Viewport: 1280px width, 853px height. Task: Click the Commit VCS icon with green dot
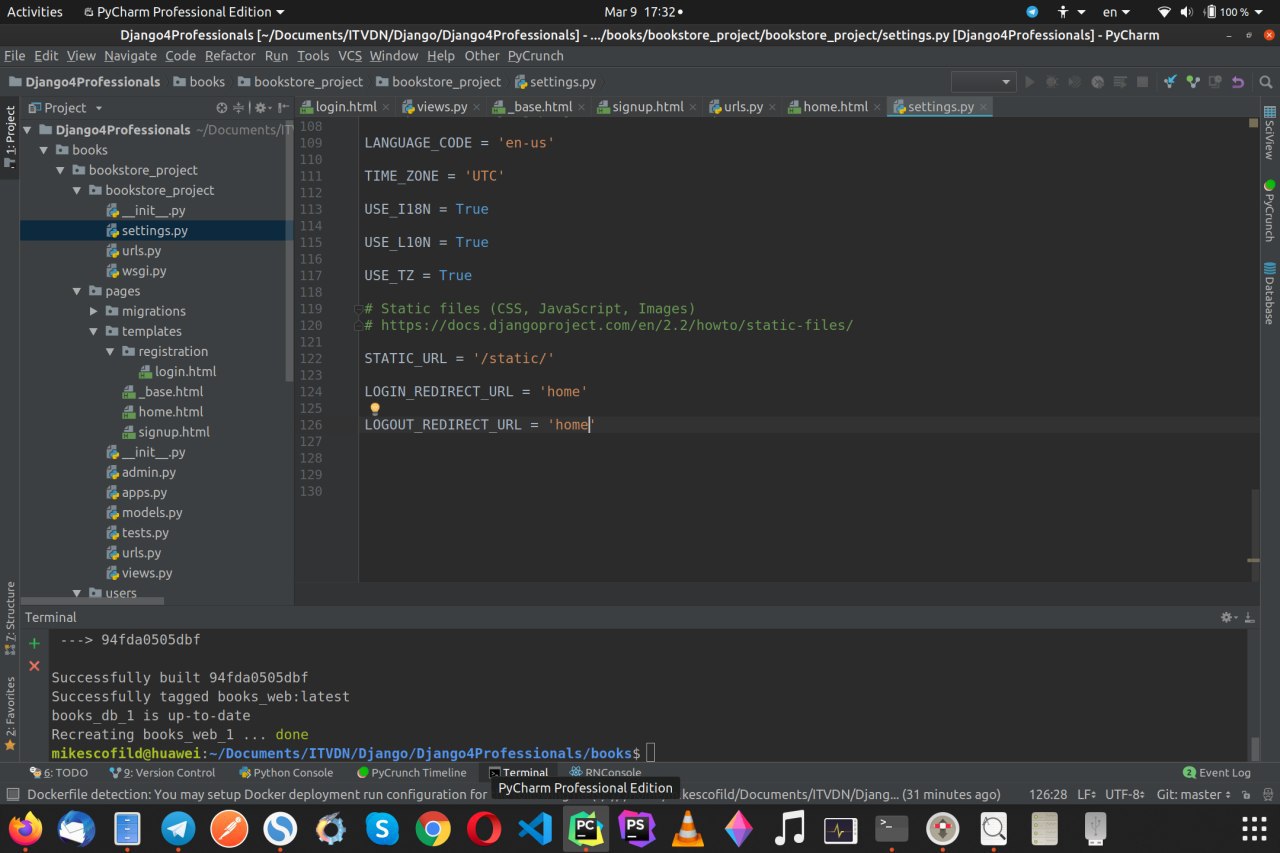pyautogui.click(x=1192, y=82)
